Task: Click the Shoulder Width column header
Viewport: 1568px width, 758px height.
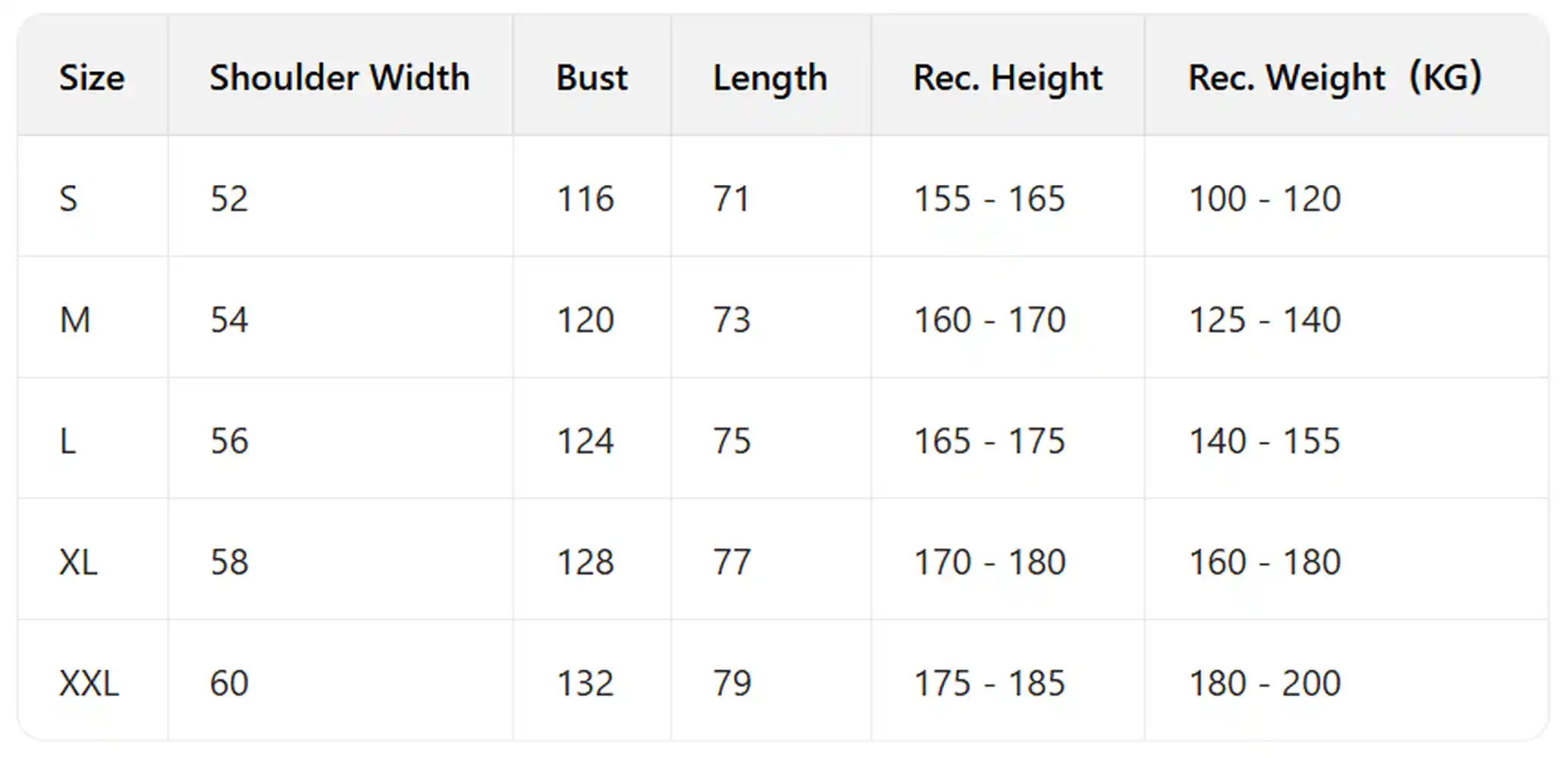Action: pyautogui.click(x=340, y=77)
